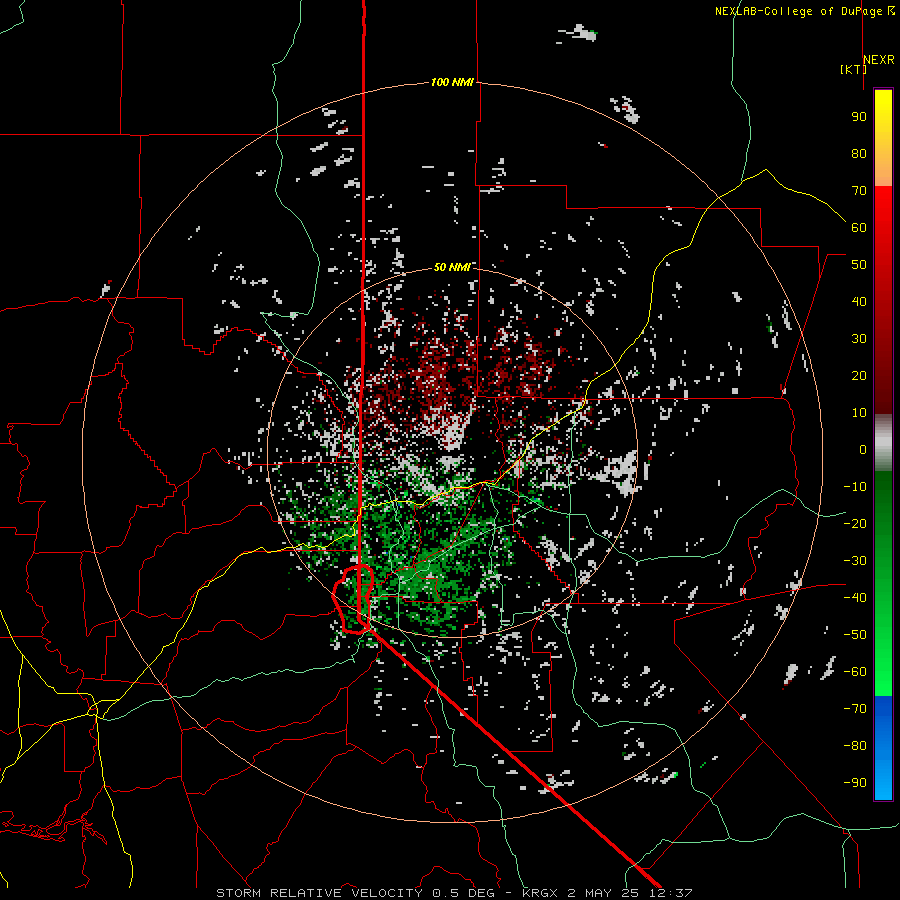Pick the blue segment of the color bar
This screenshot has width=900, height=900.
883,747
